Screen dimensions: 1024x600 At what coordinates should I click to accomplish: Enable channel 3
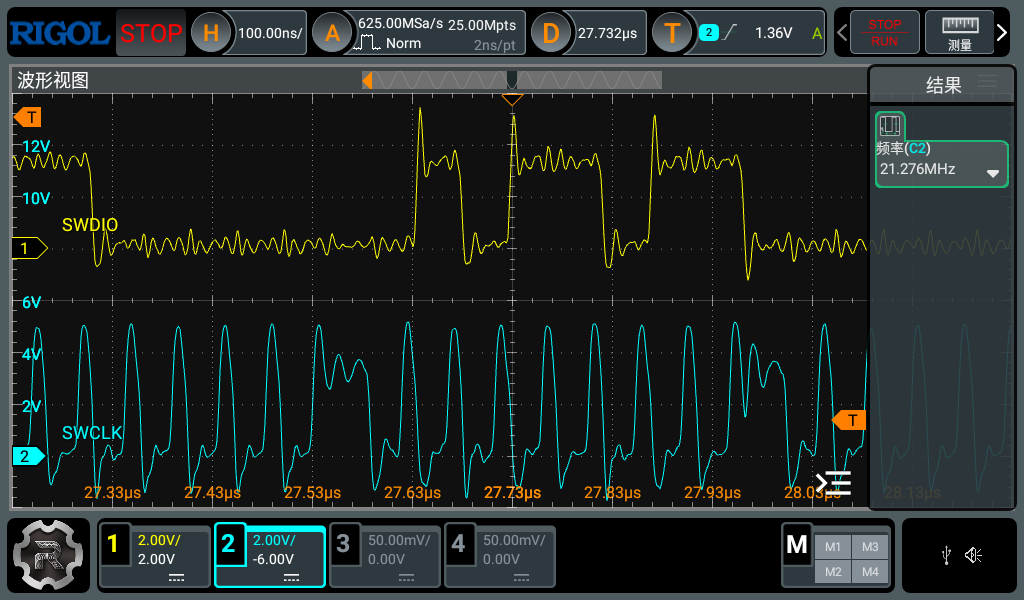click(x=344, y=543)
